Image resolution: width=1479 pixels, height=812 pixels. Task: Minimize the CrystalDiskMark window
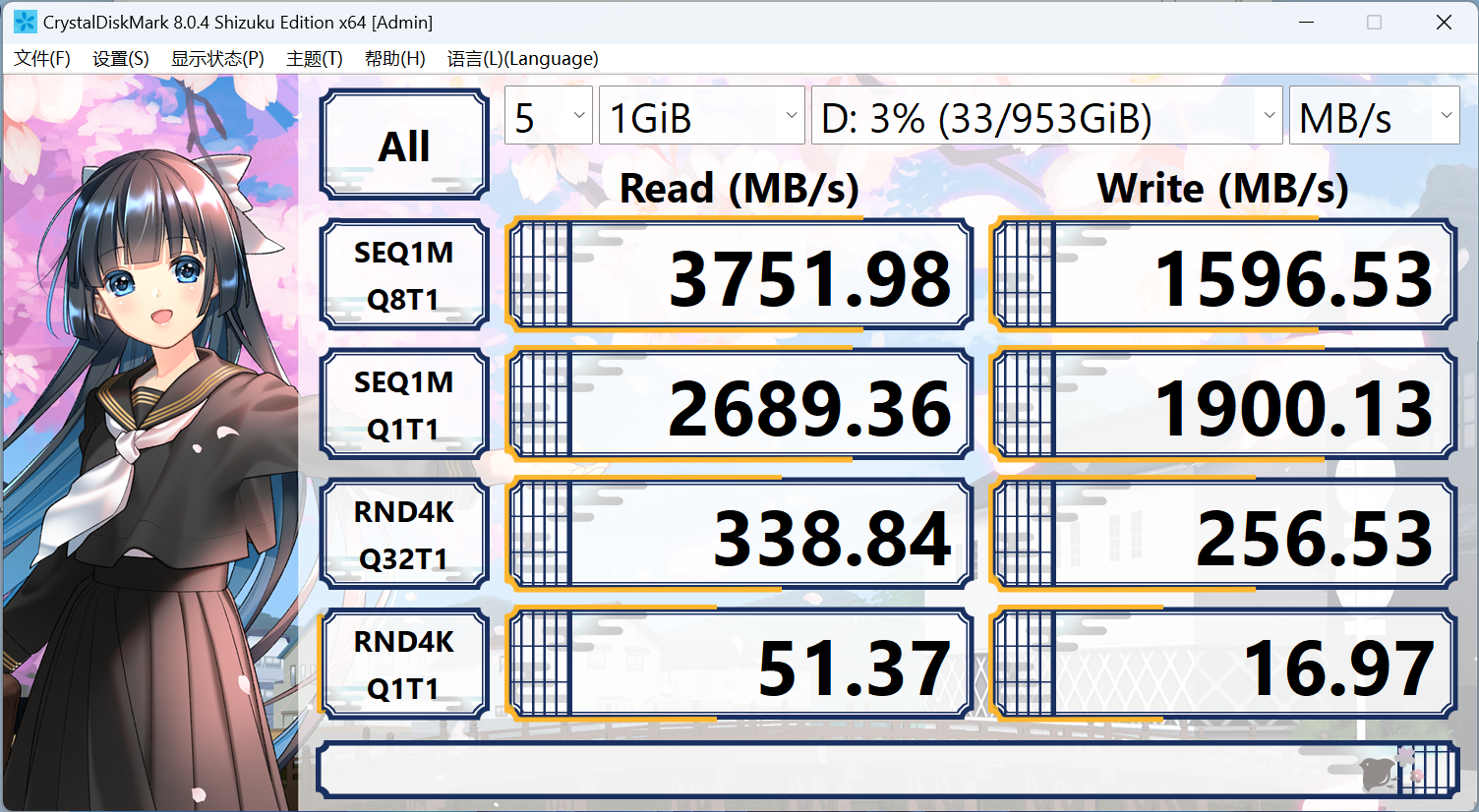[x=1307, y=22]
